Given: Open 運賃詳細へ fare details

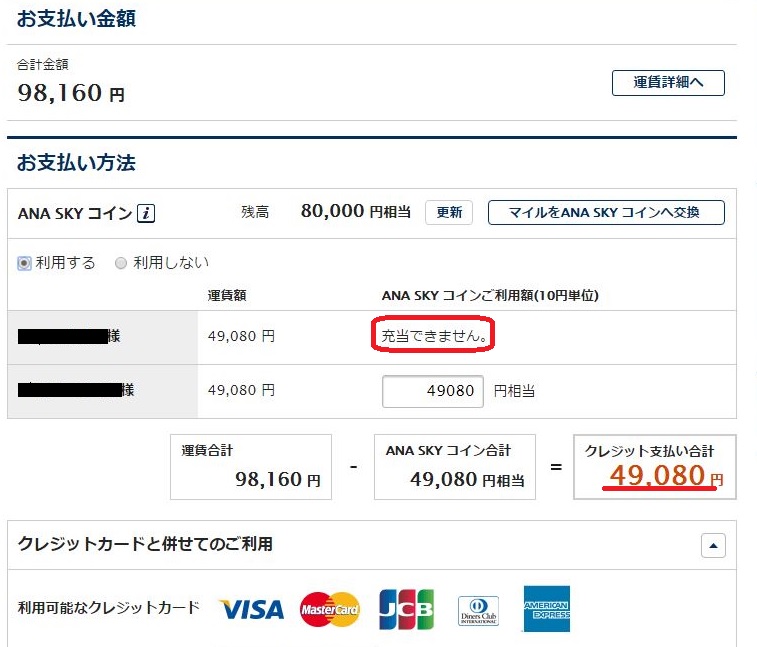Looking at the screenshot, I should point(668,83).
